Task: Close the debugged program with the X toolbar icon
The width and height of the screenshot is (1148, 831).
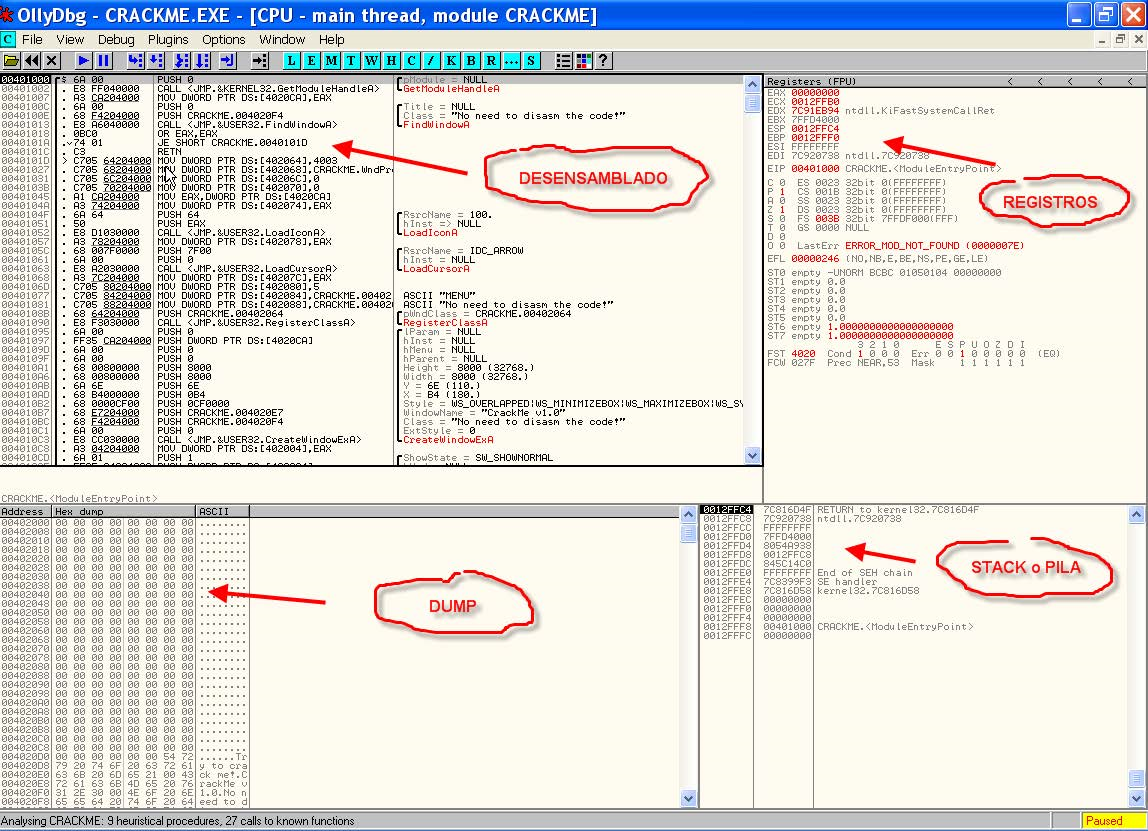Action: click(x=51, y=61)
